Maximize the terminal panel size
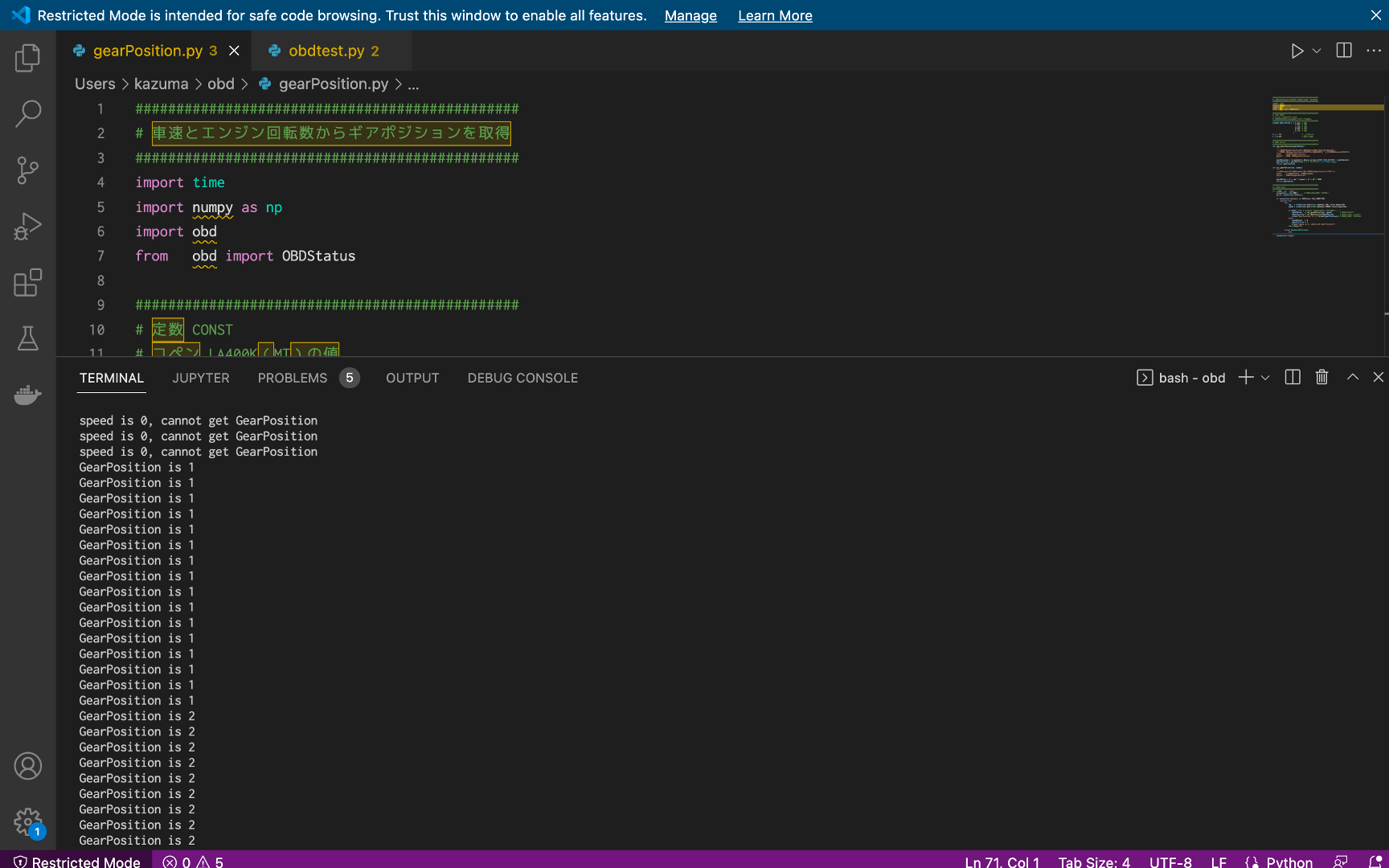 [x=1353, y=378]
